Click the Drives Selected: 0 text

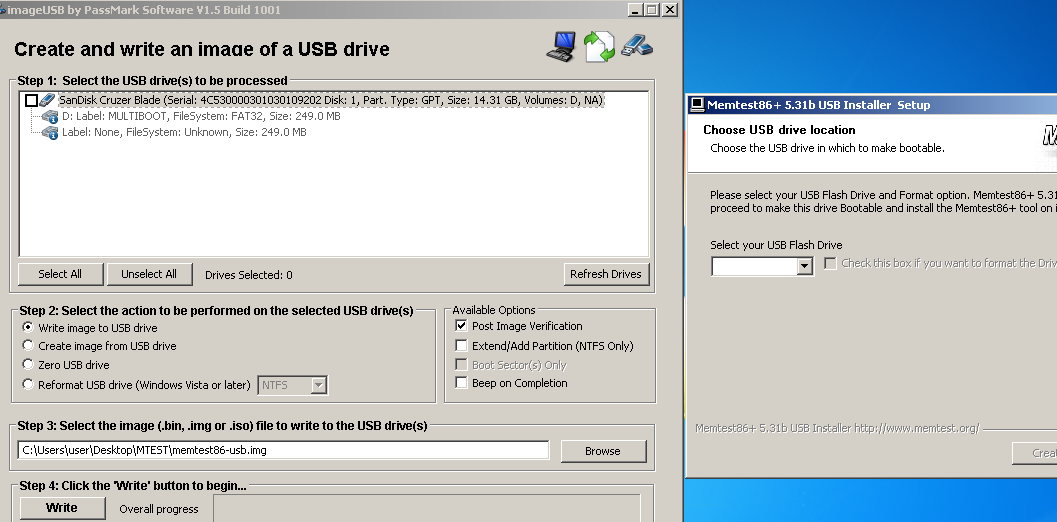tap(249, 275)
